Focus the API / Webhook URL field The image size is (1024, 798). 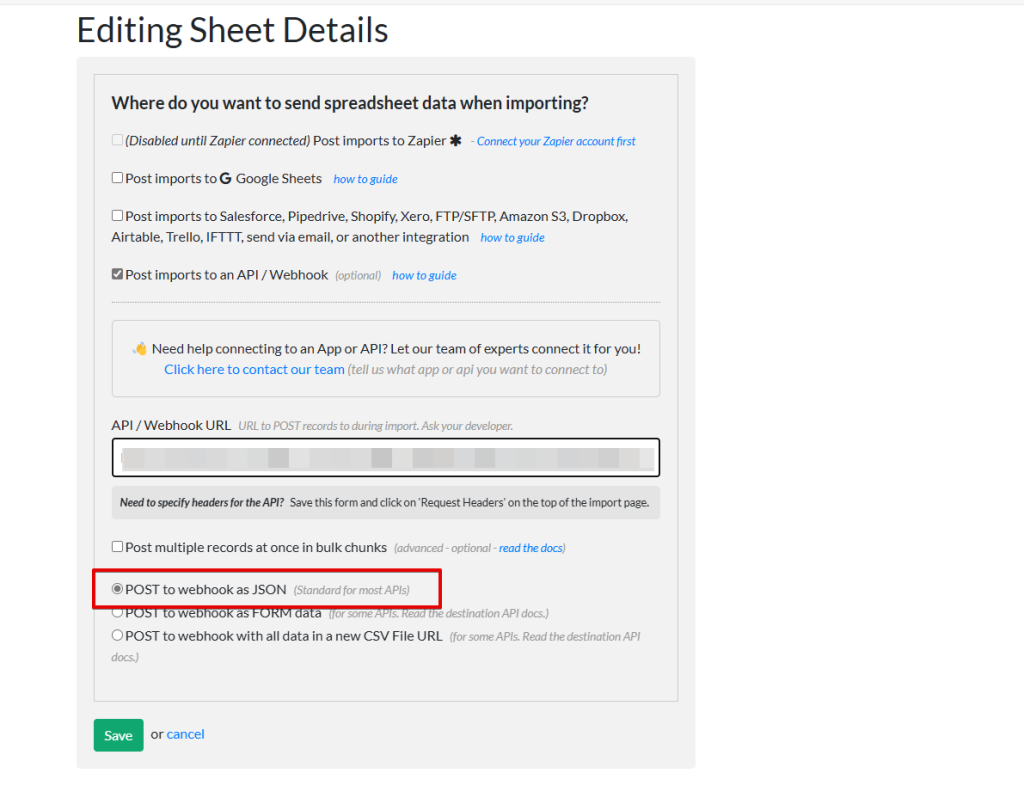pos(385,458)
